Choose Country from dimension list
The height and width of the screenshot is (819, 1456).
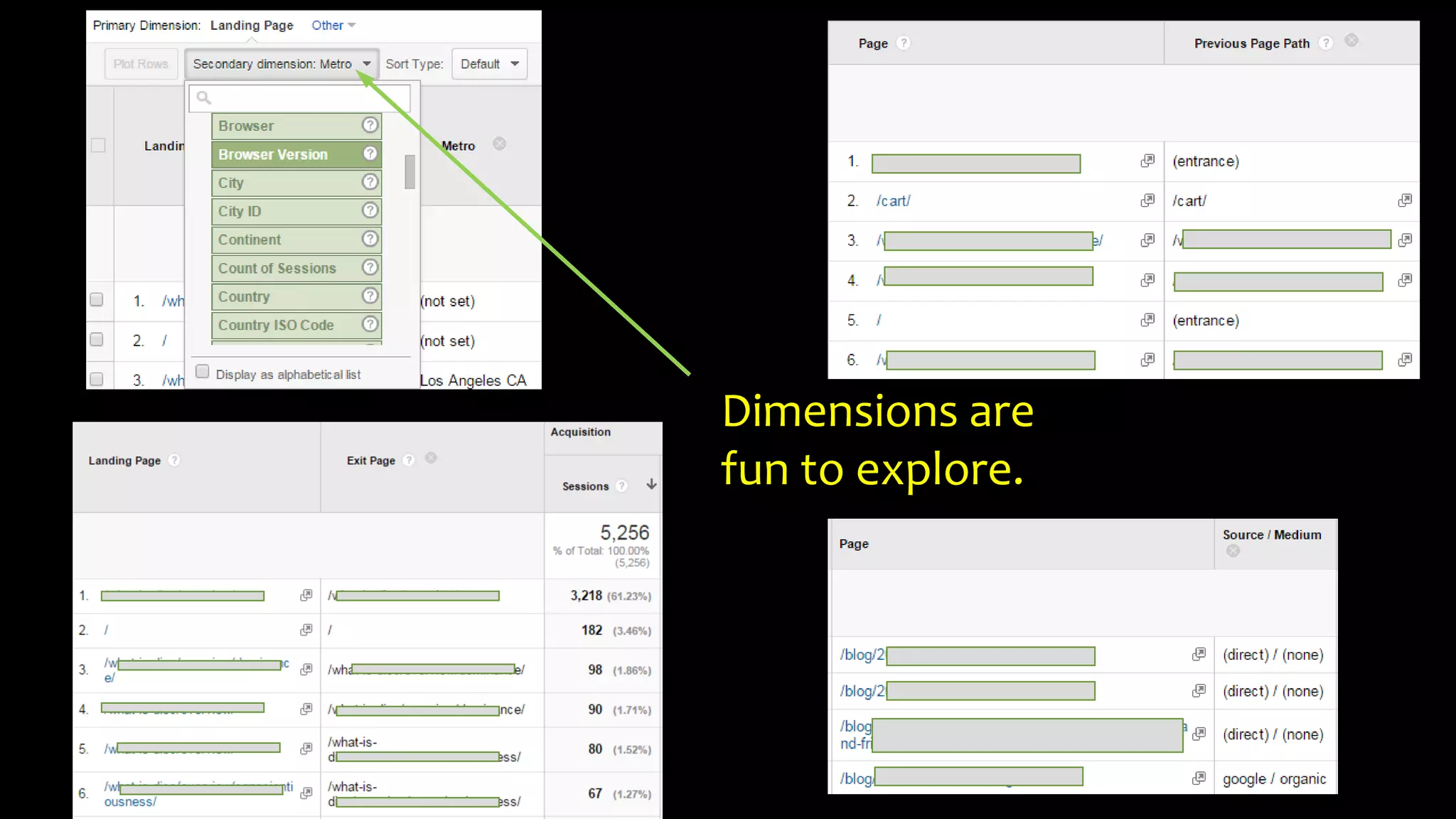pyautogui.click(x=296, y=296)
